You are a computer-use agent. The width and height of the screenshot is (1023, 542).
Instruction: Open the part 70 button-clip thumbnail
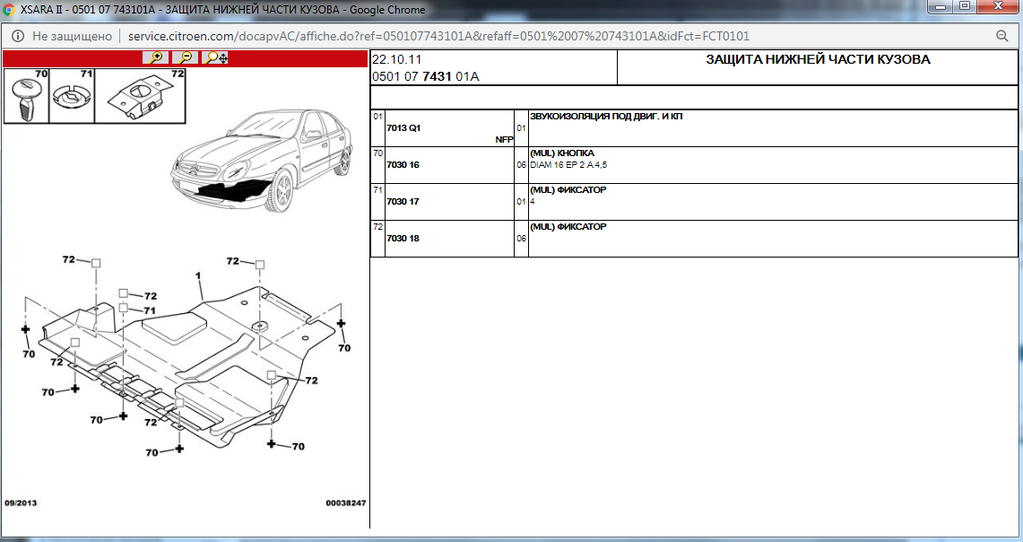27,96
